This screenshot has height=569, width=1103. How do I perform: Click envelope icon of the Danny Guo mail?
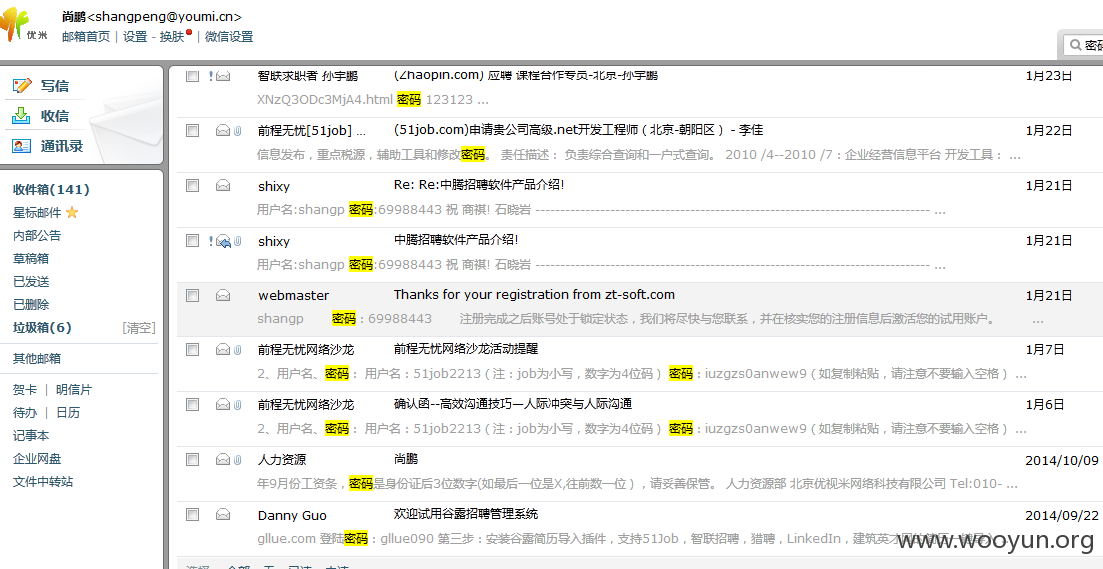pyautogui.click(x=223, y=515)
